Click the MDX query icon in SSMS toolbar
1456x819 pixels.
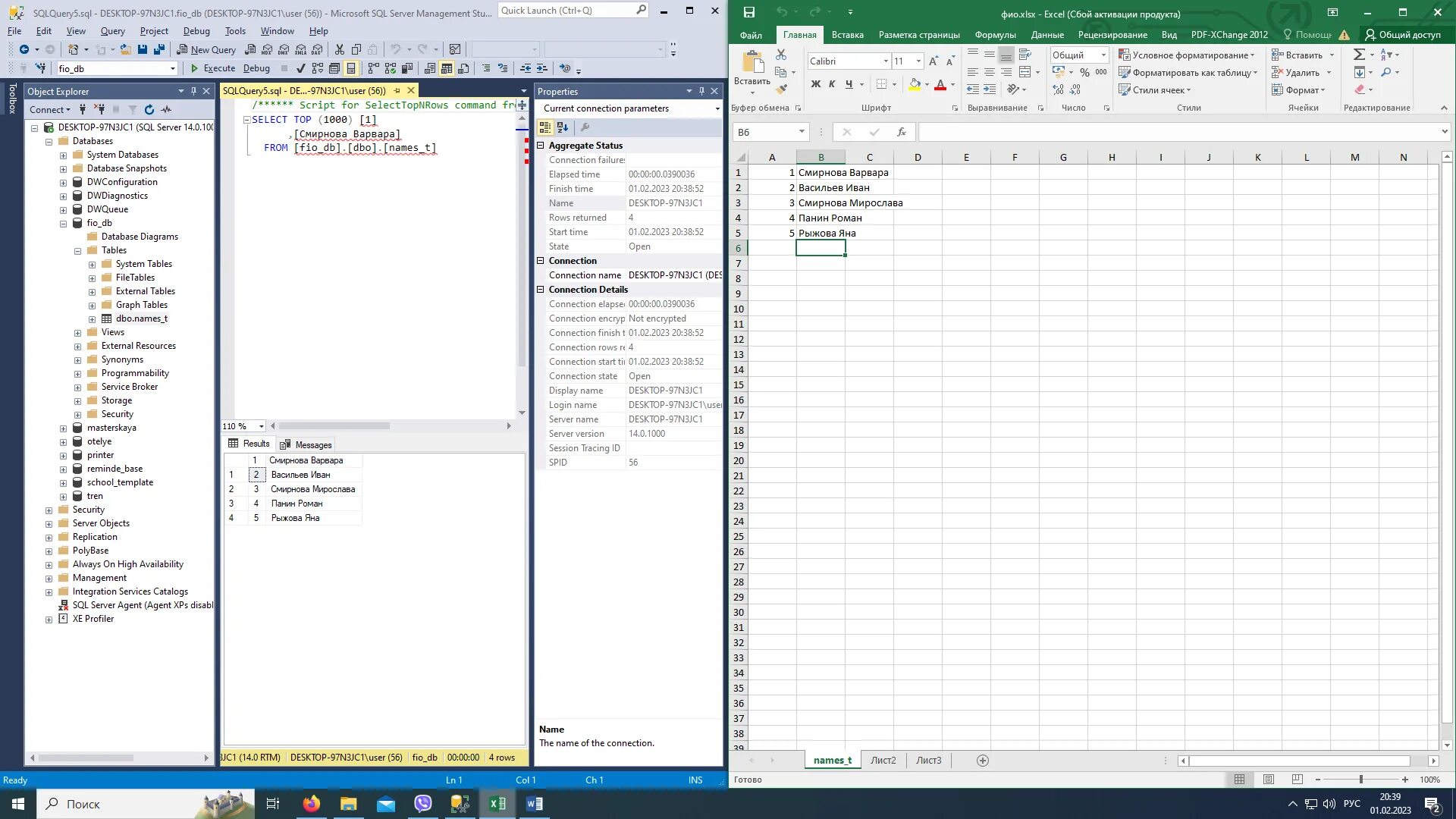[267, 49]
